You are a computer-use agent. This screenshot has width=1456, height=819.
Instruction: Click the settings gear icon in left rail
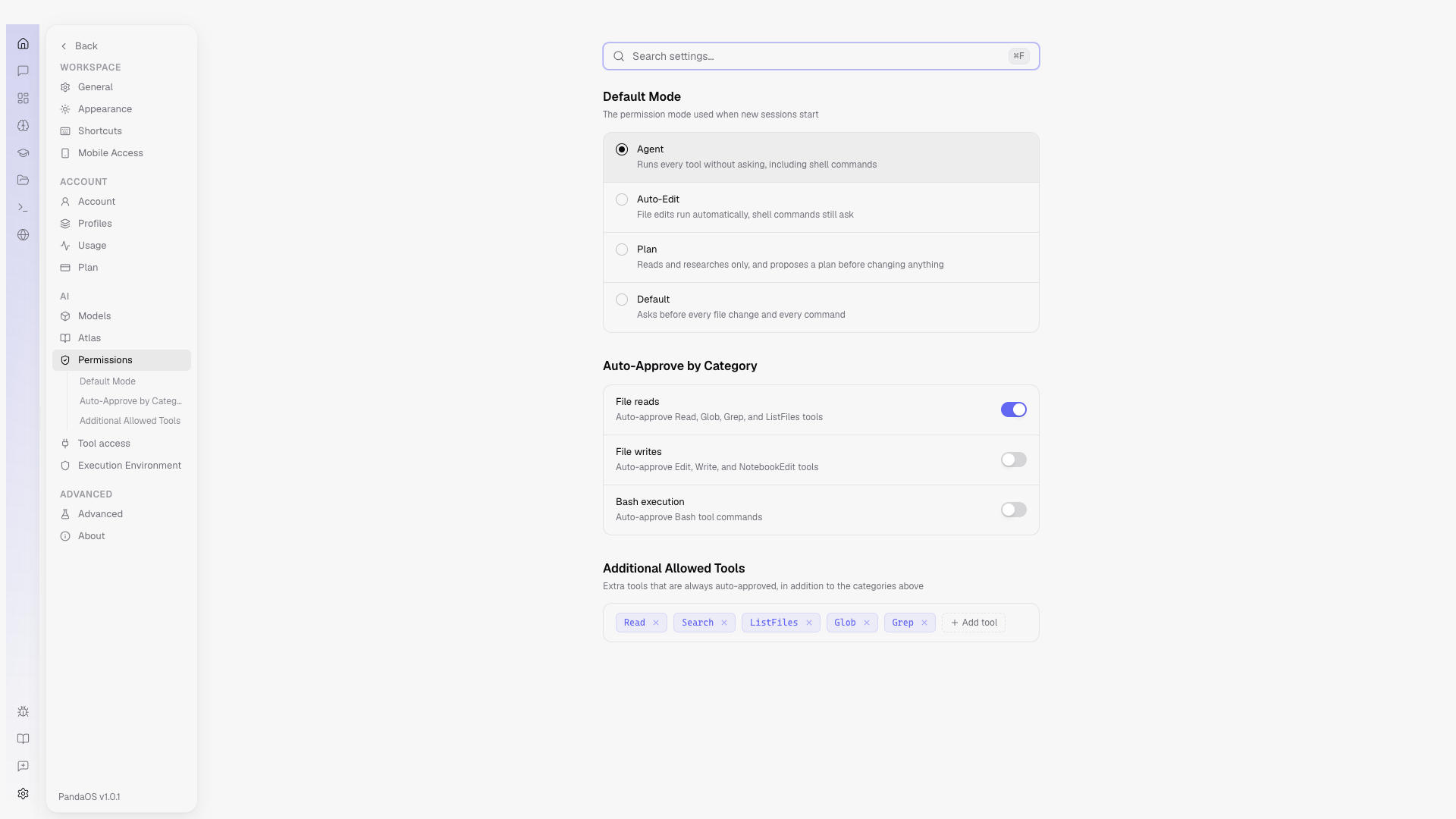pos(23,793)
